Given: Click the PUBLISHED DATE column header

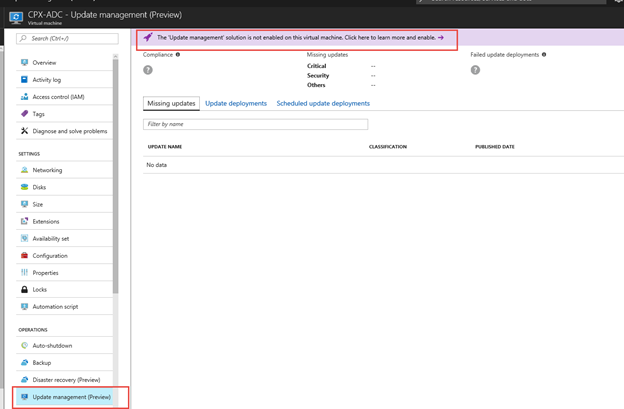Looking at the screenshot, I should 495,147.
